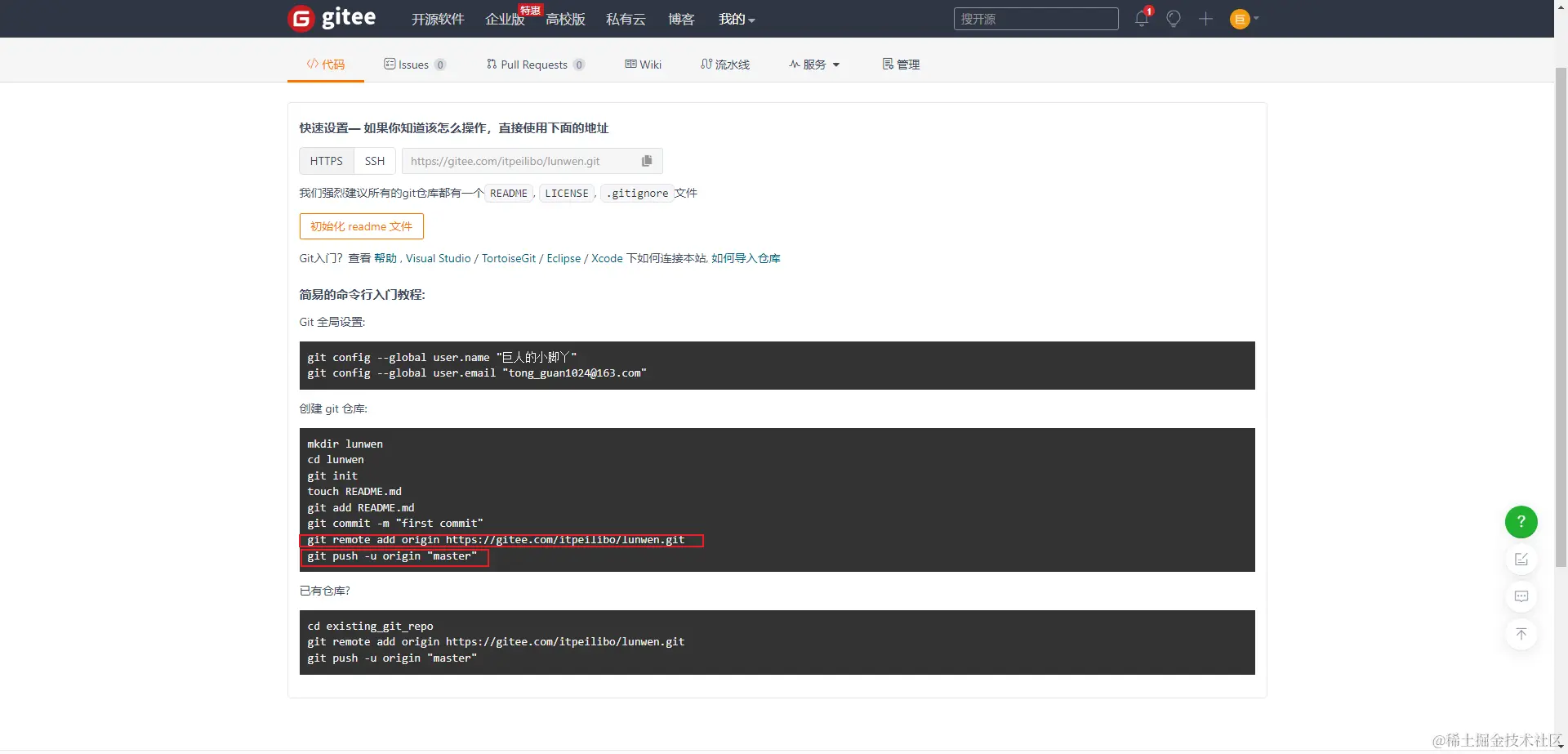Select the SSH protocol option
Screen dimensions: 1568x754
(x=374, y=161)
